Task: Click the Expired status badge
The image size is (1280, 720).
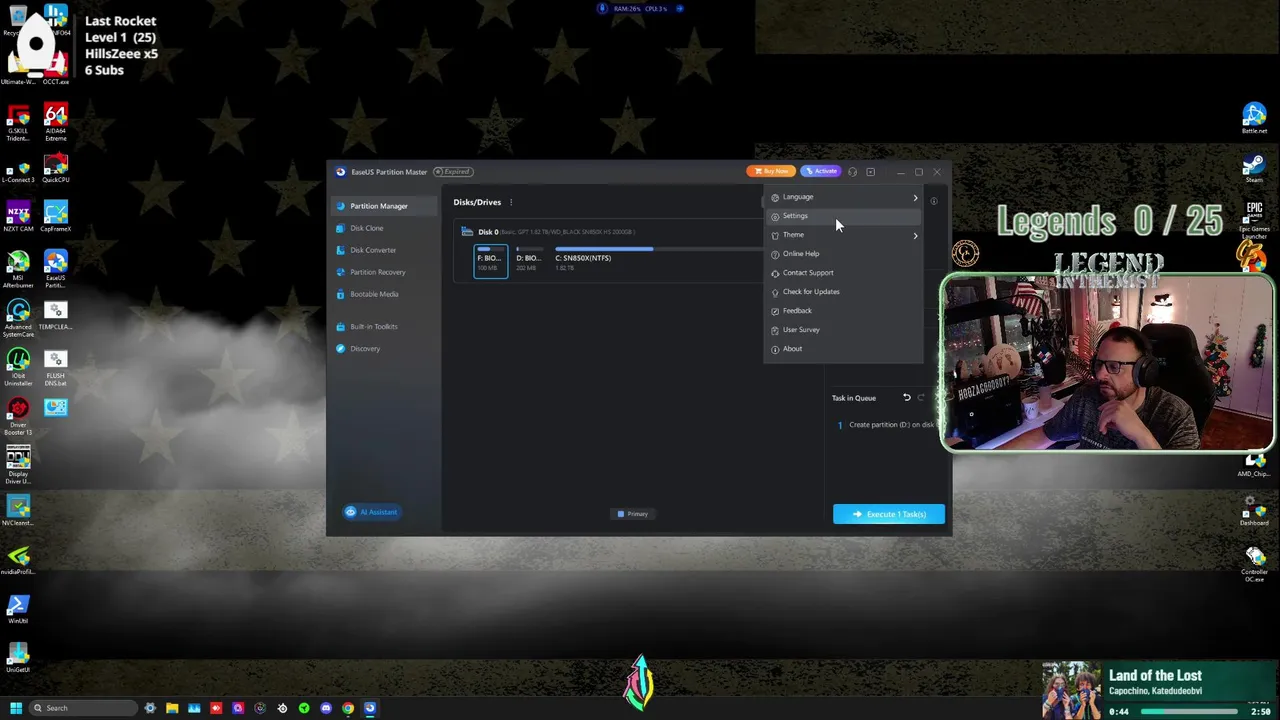Action: click(x=453, y=172)
